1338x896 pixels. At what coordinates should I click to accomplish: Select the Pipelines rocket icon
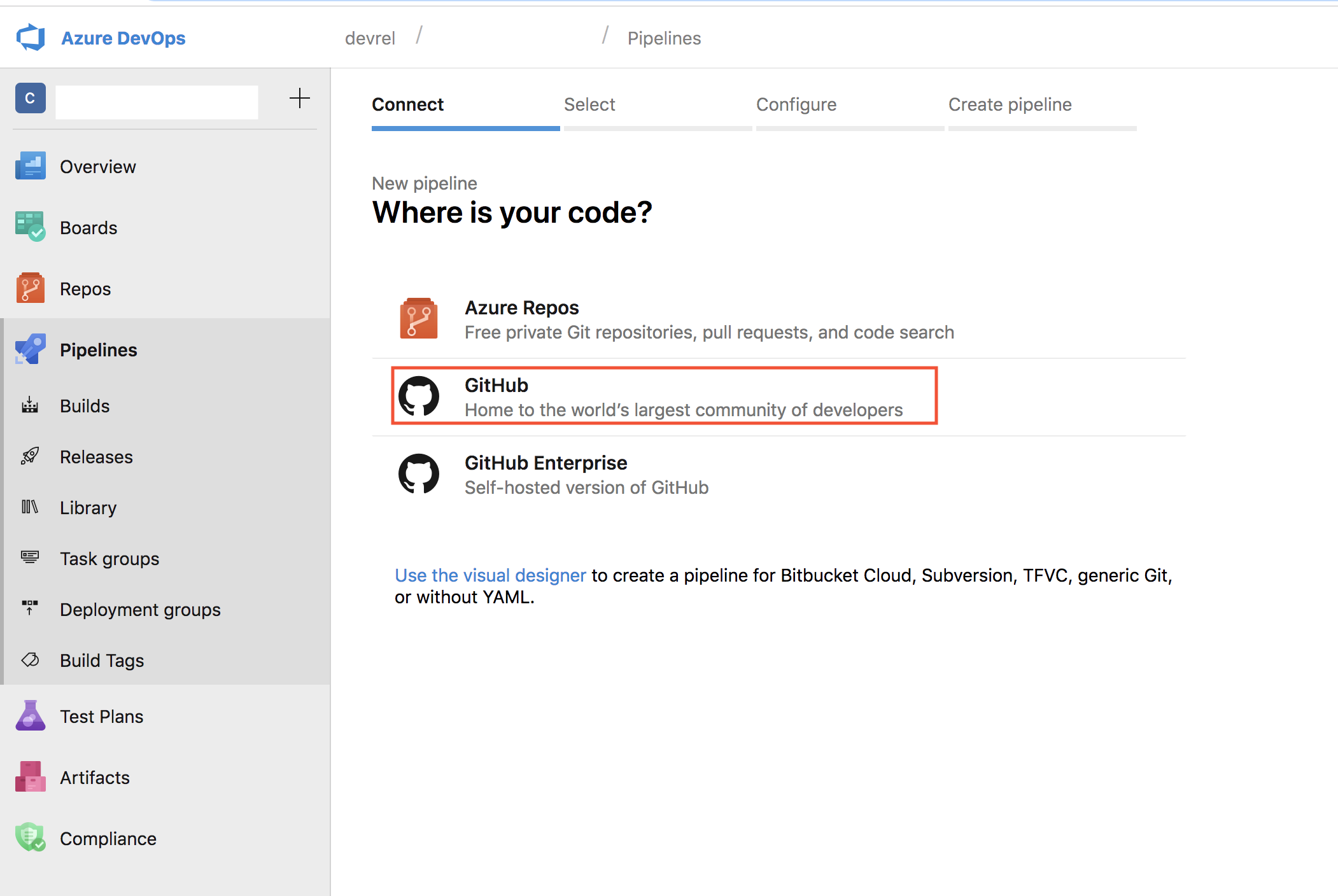click(x=31, y=349)
